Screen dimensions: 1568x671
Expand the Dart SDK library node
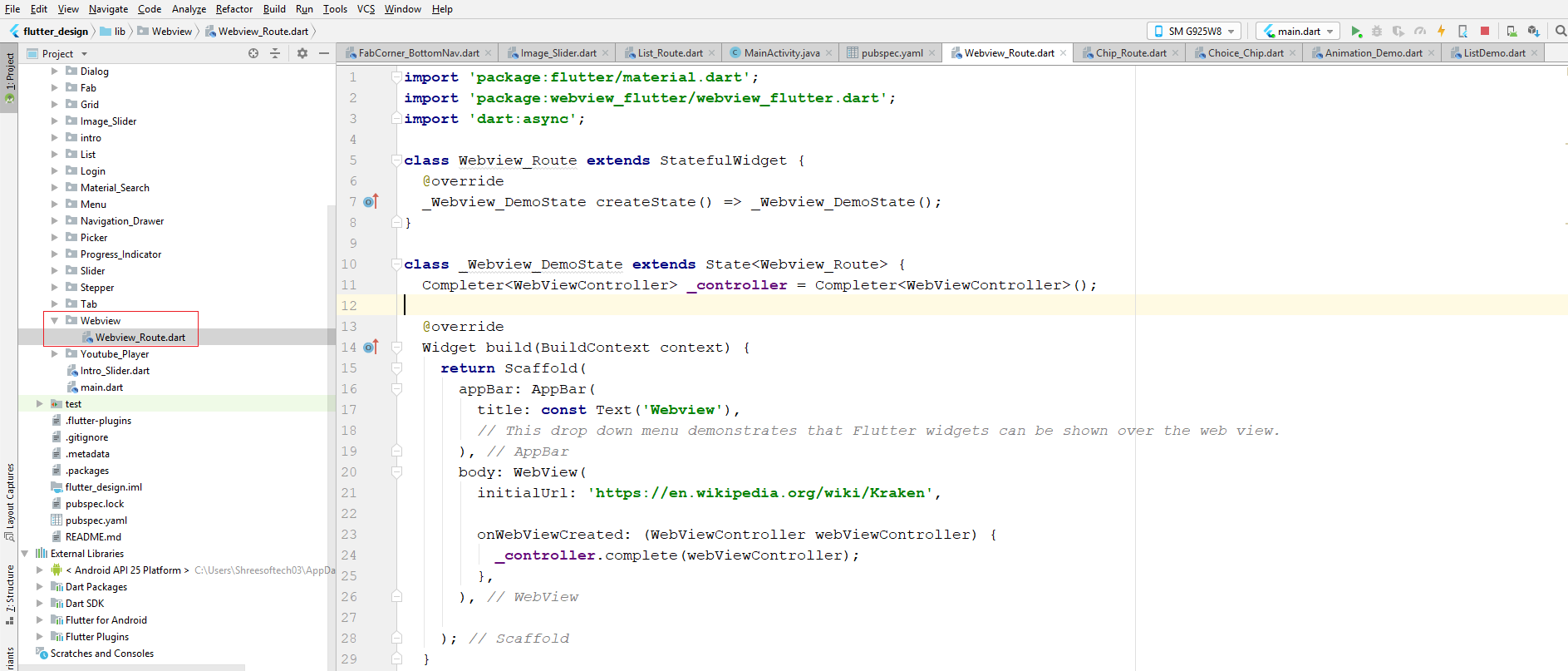39,604
